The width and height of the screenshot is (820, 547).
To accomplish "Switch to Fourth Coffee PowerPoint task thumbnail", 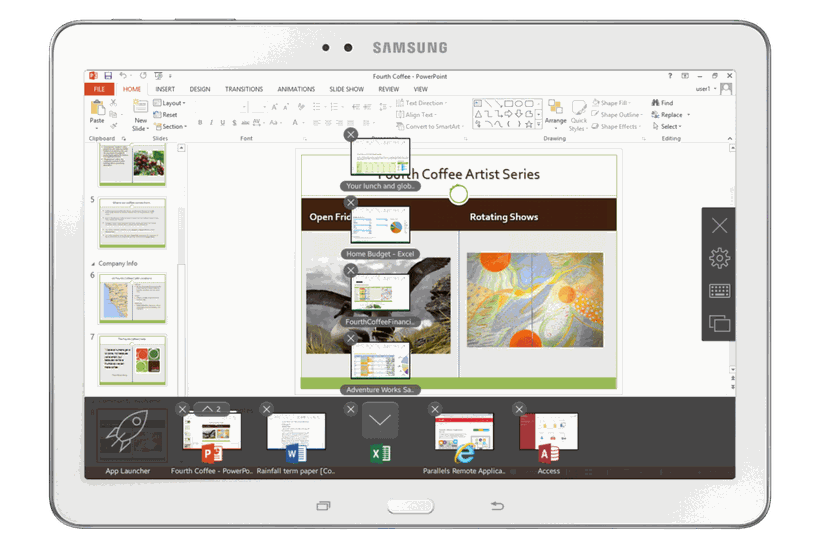I will click(211, 432).
